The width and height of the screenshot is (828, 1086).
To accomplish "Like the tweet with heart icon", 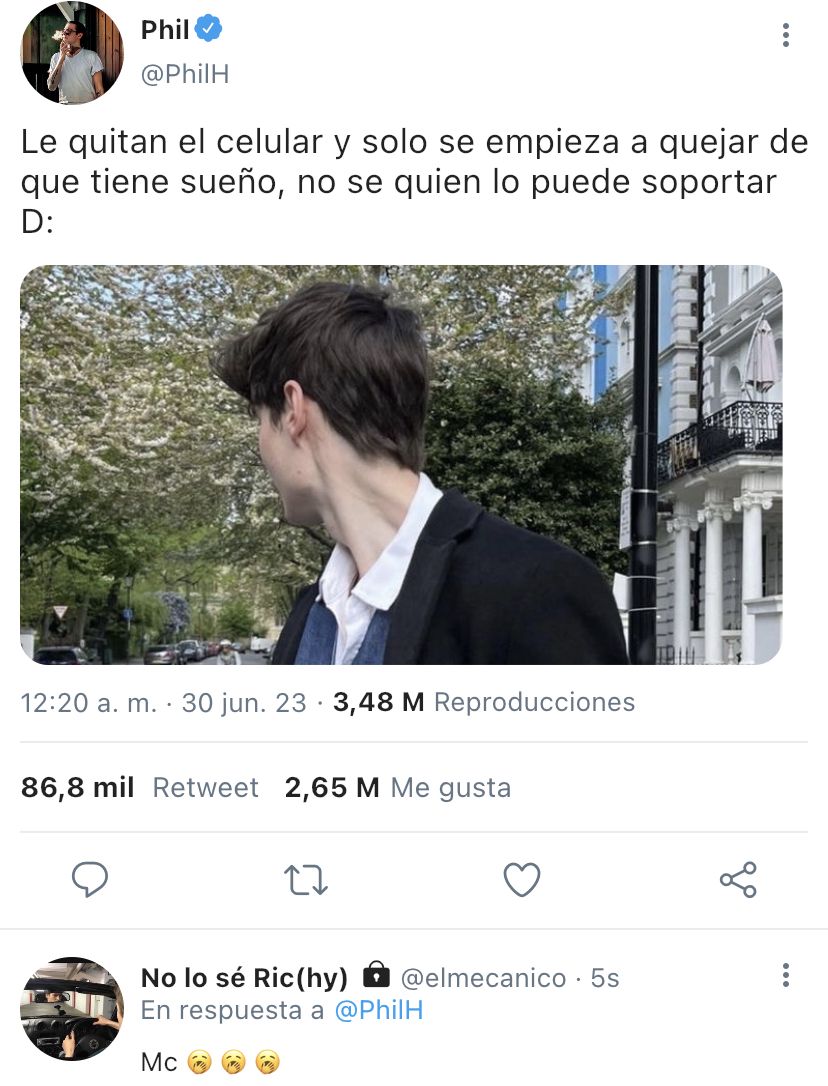I will [521, 880].
